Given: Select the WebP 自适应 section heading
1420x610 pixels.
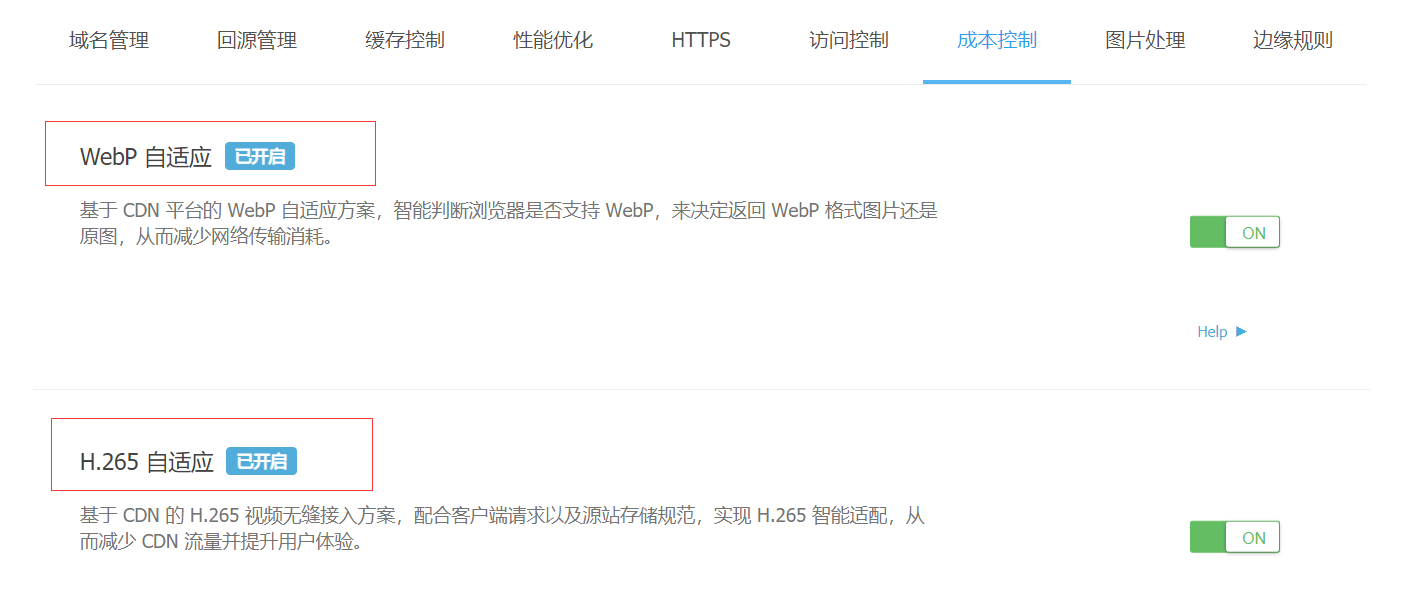Looking at the screenshot, I should coord(146,158).
